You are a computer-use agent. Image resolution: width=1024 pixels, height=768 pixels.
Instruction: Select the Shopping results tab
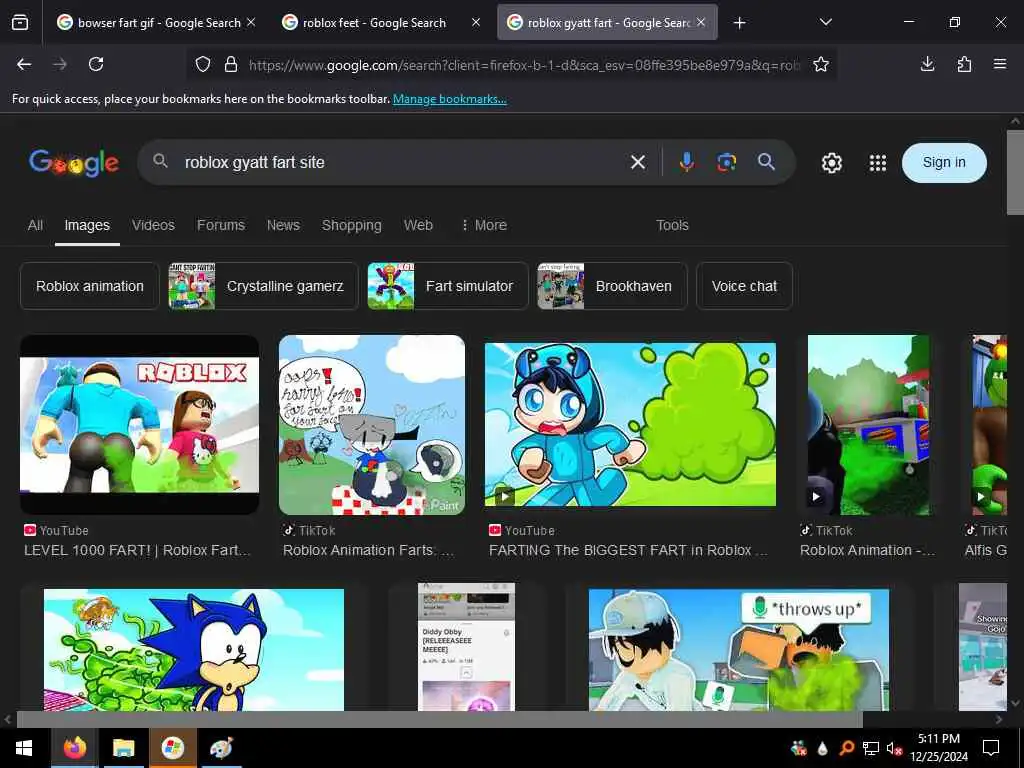[x=351, y=225]
